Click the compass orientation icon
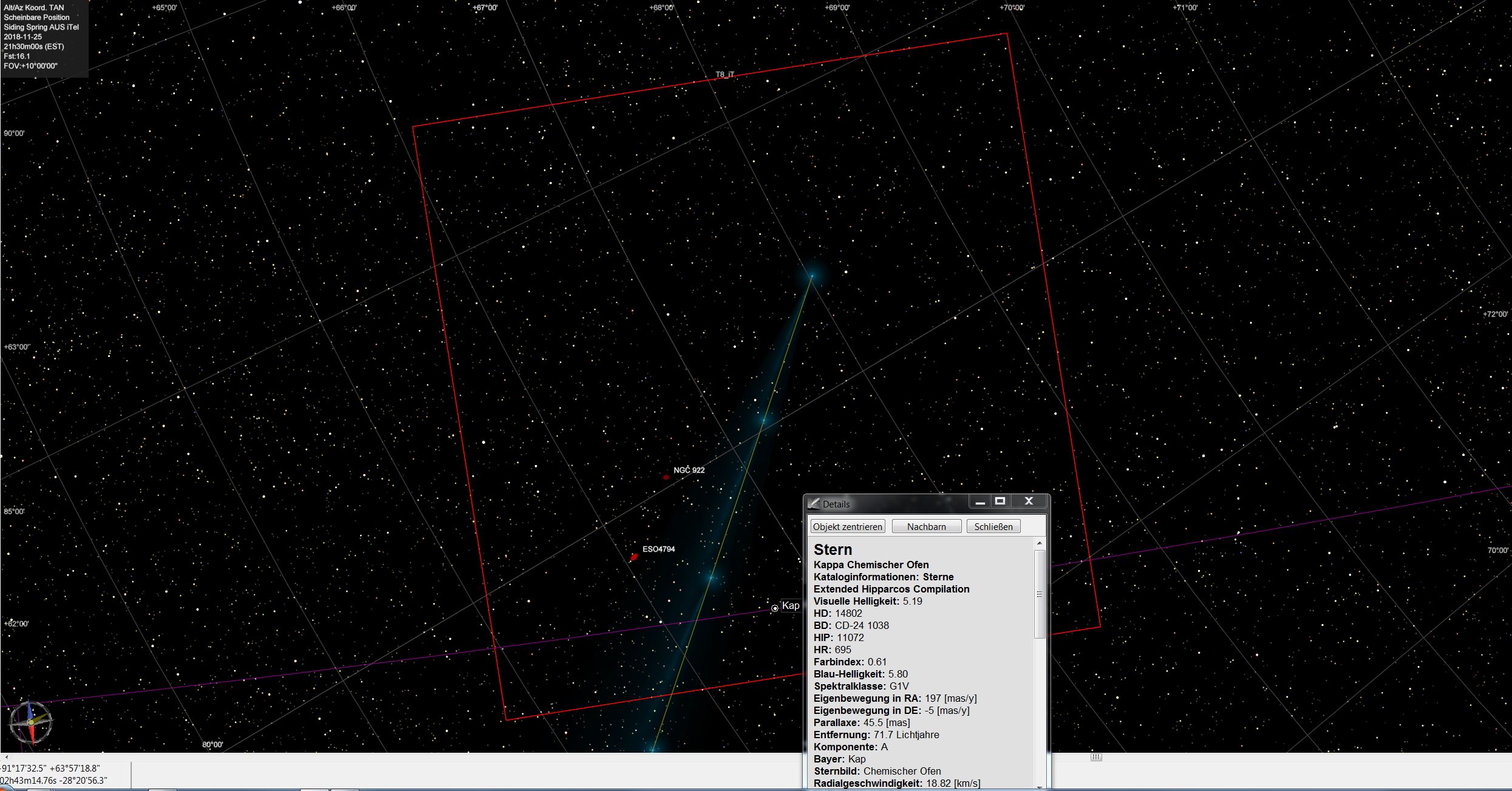This screenshot has height=791, width=1512. pos(30,722)
